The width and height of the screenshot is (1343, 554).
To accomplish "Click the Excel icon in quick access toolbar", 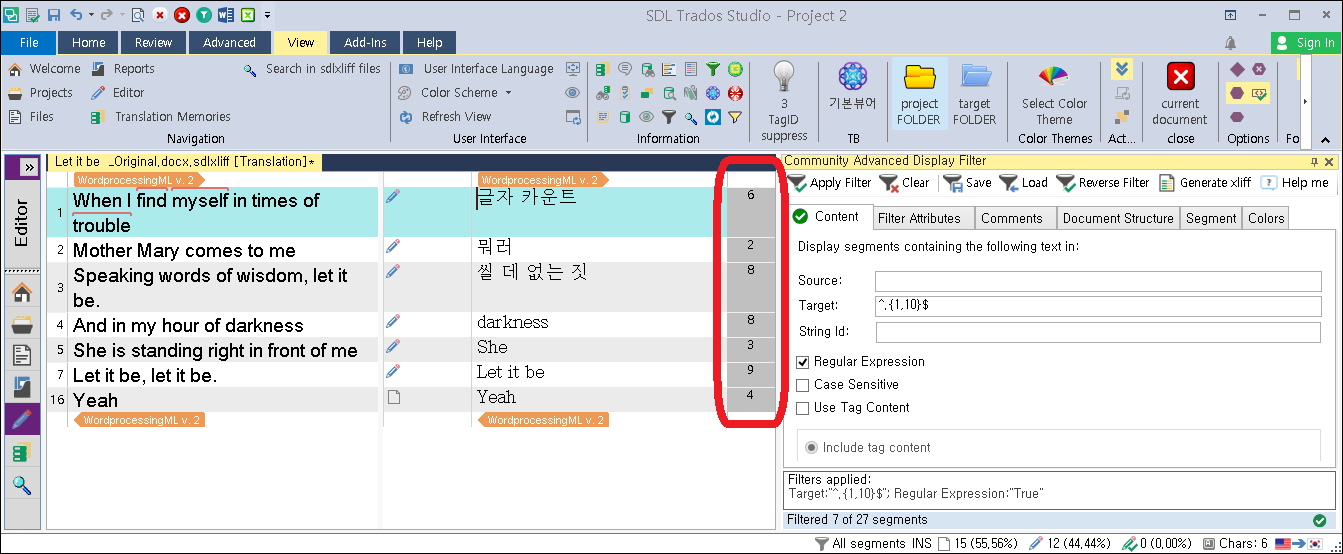I will (x=247, y=15).
